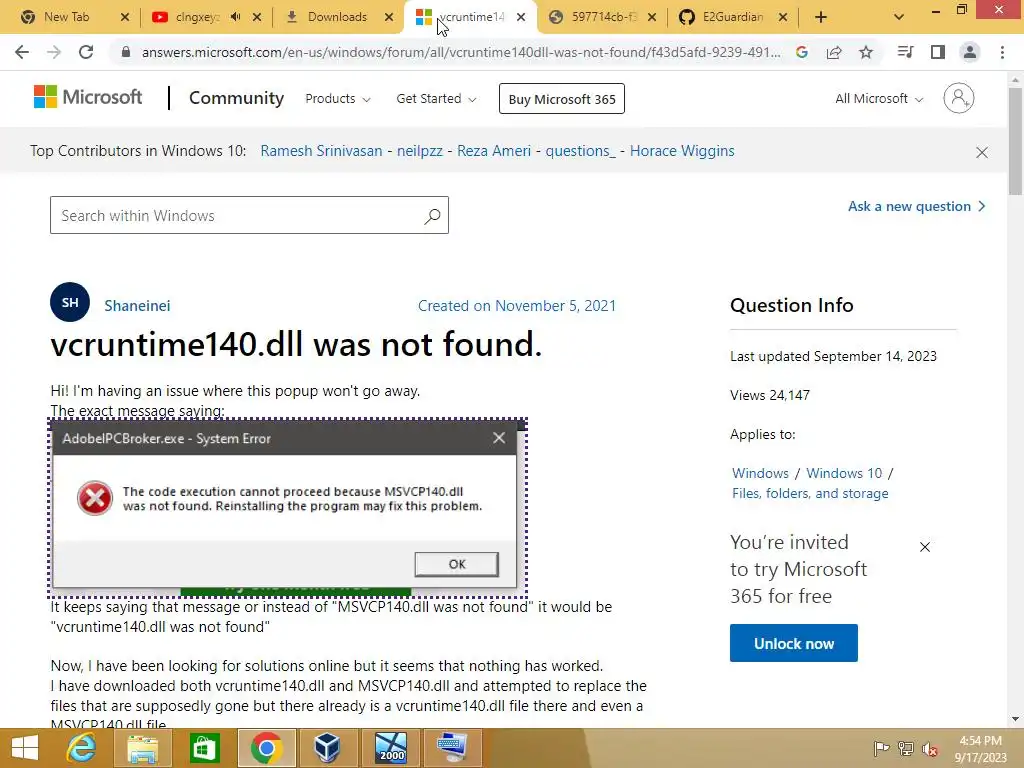Viewport: 1024px width, 768px height.
Task: Switch to the New Tab tab
Action: coord(67,17)
